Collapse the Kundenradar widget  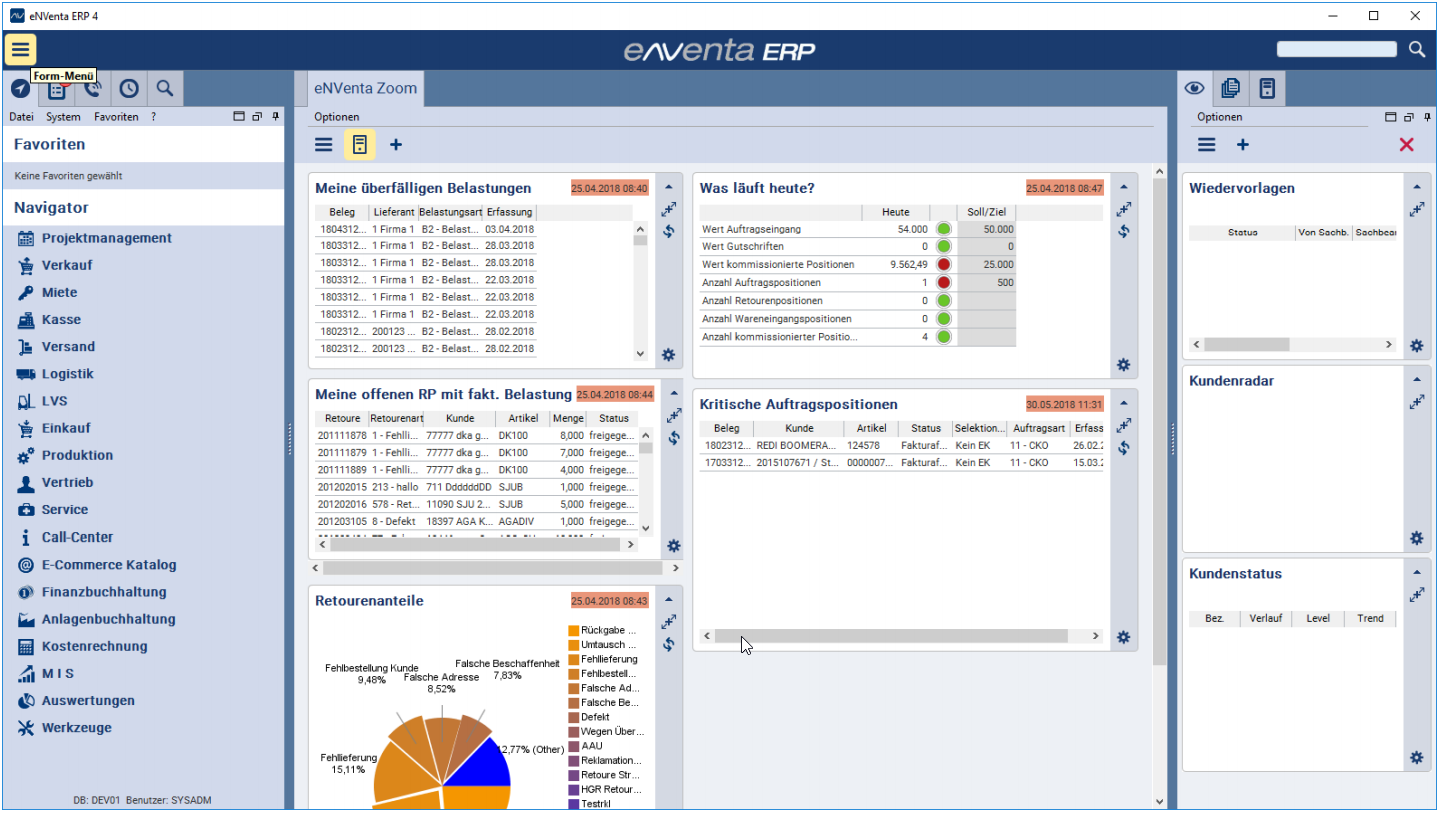pyautogui.click(x=1417, y=380)
